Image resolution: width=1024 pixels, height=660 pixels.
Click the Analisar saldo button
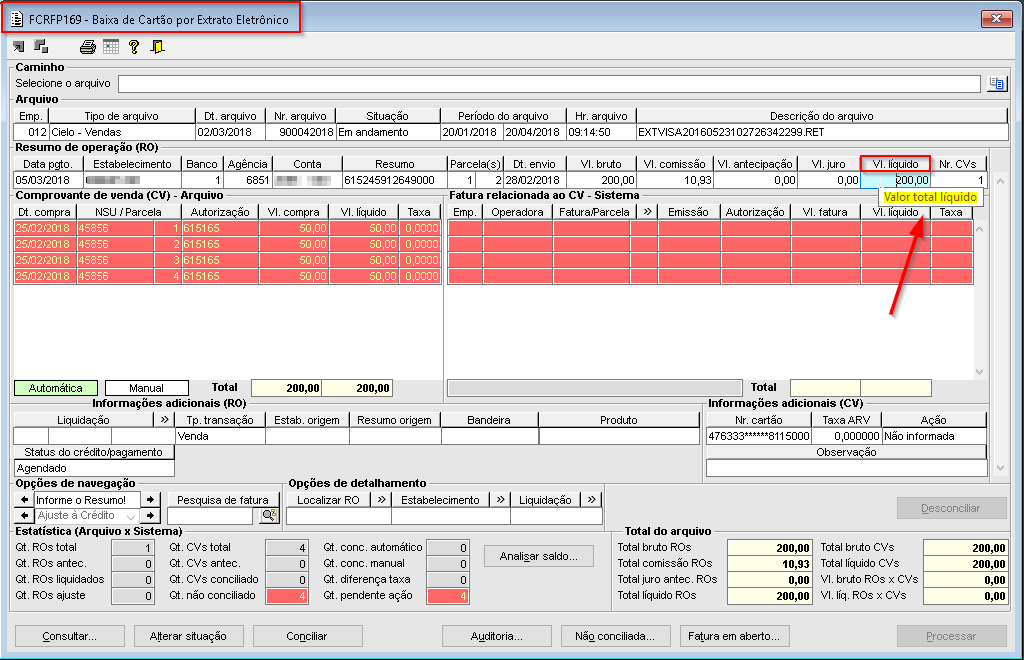pyautogui.click(x=539, y=556)
